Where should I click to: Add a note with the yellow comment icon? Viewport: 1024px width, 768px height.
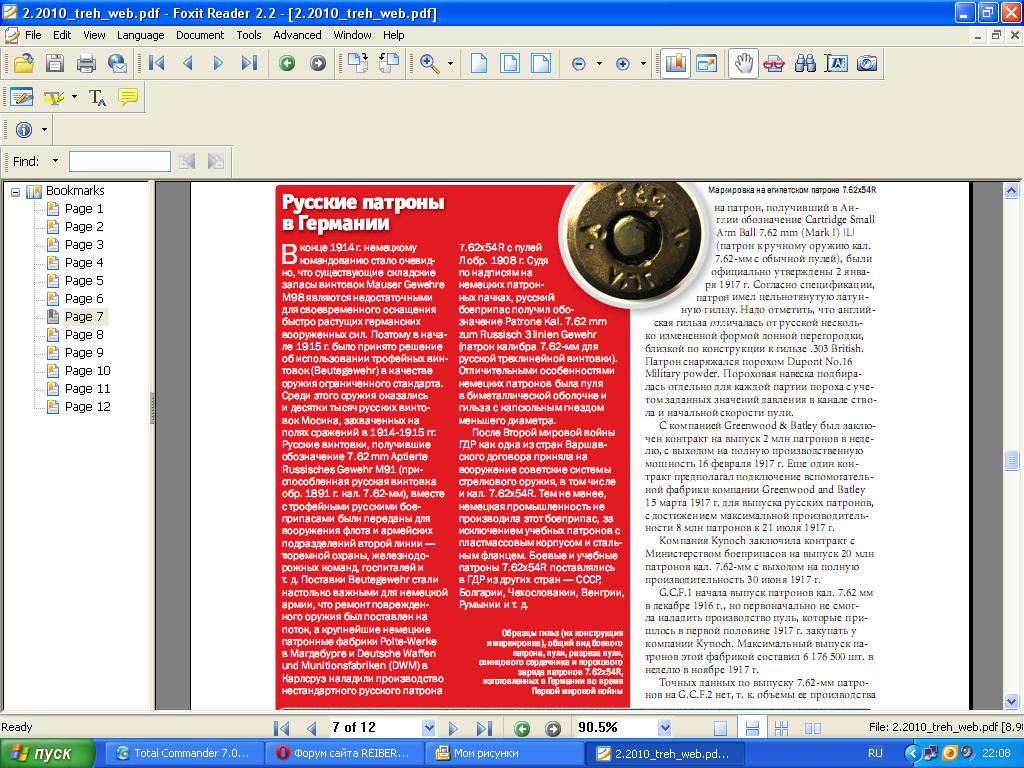[128, 97]
